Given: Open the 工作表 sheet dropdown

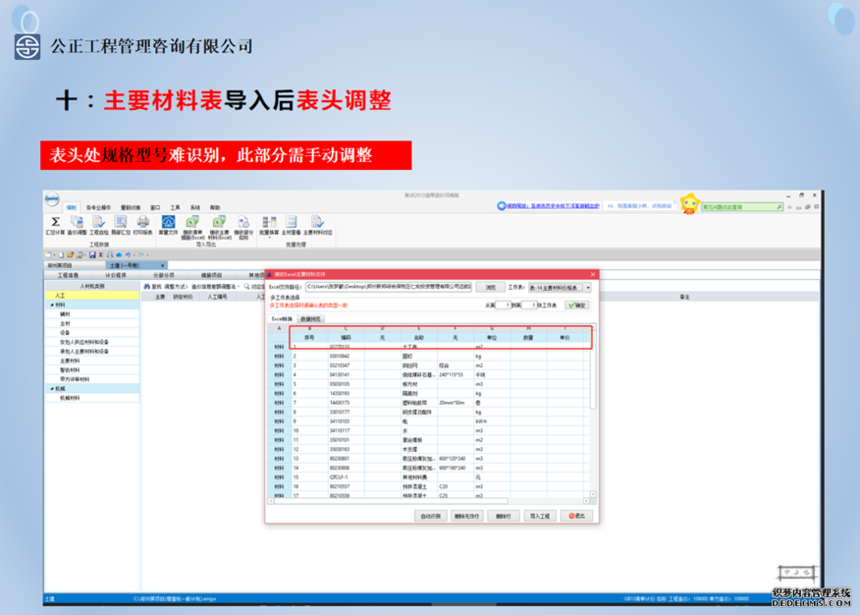Looking at the screenshot, I should tap(560, 287).
